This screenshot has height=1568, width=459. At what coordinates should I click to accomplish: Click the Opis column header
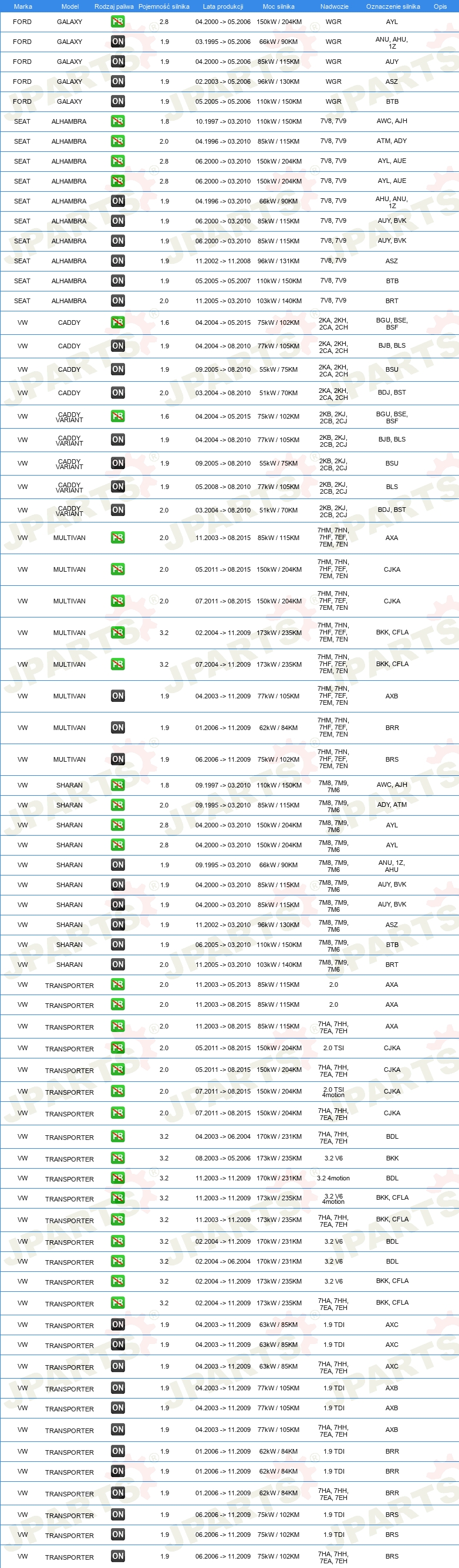[x=440, y=6]
